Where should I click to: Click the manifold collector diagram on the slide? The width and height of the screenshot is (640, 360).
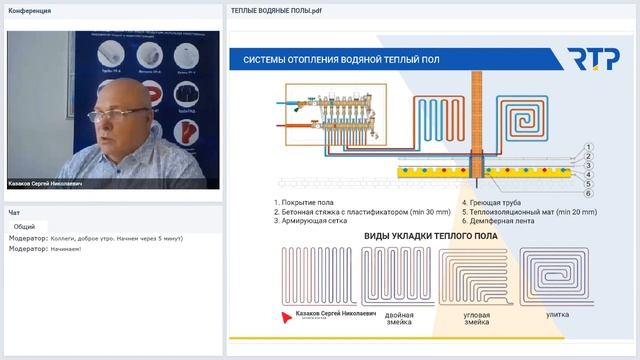click(336, 115)
